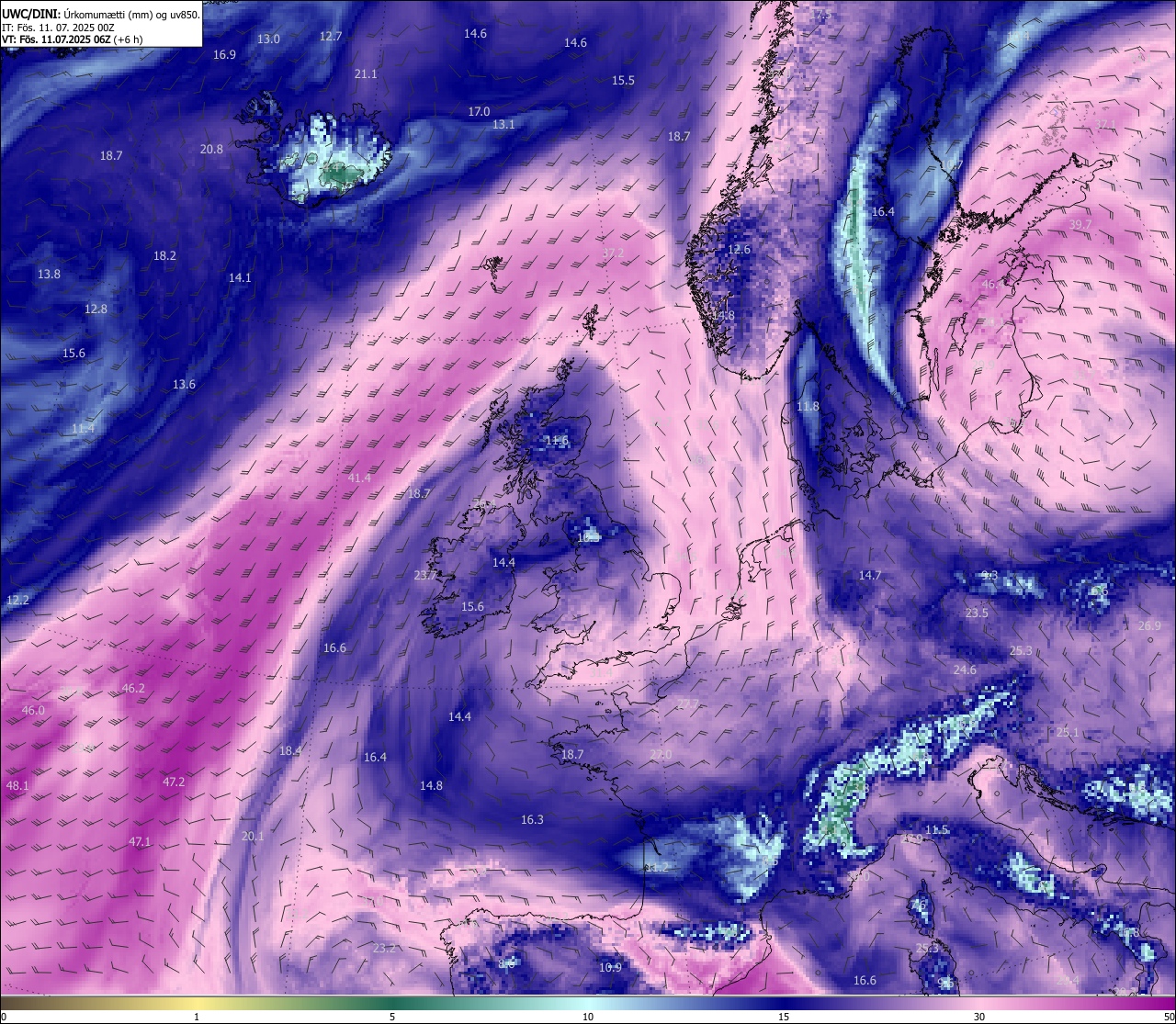Click the 46.0 value on the map

coord(33,711)
